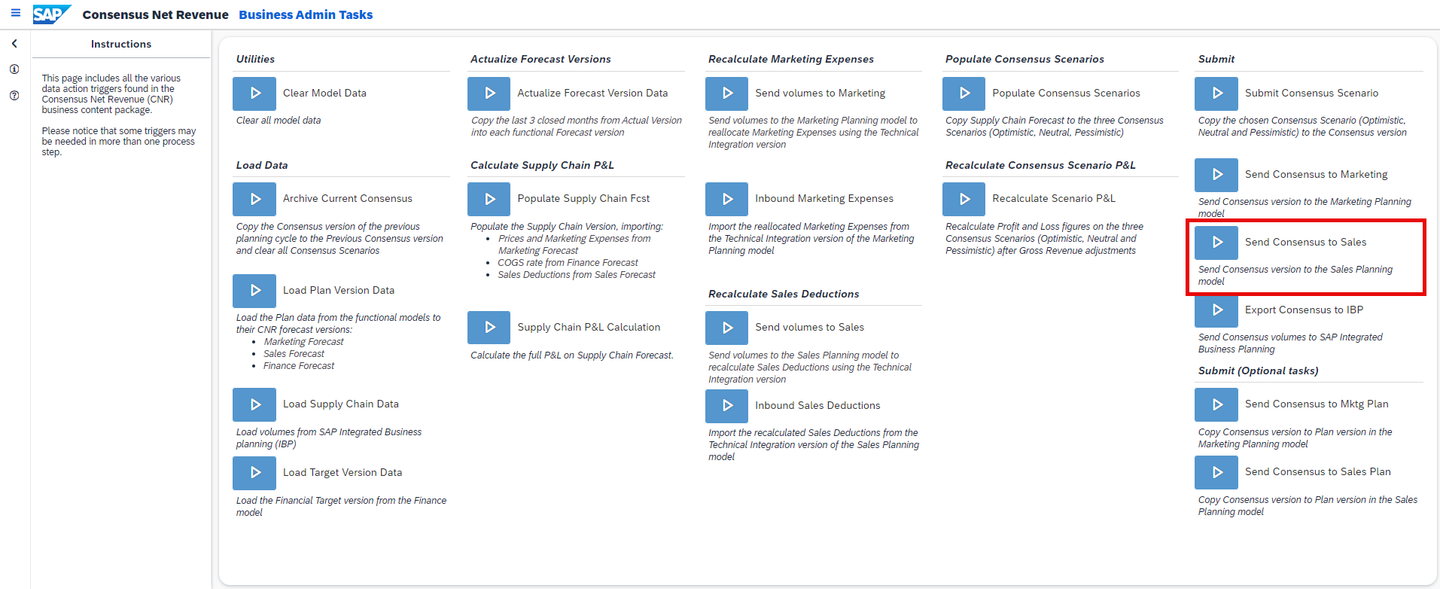The width and height of the screenshot is (1440, 589).
Task: Run the Recalculate Scenario P&L trigger
Action: tap(964, 199)
